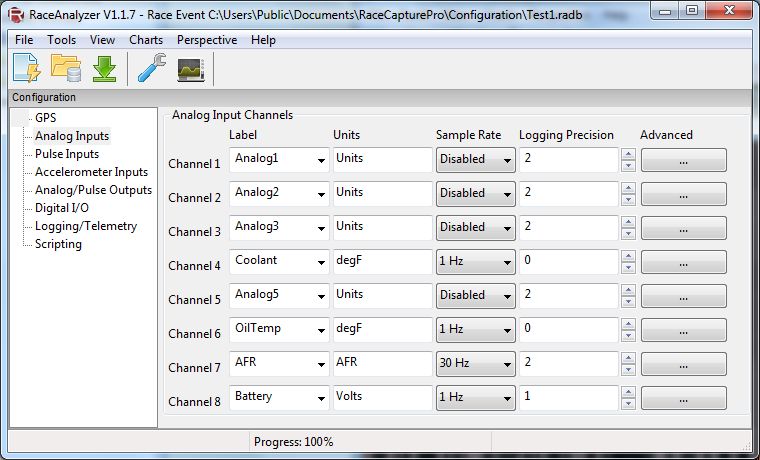Viewport: 760px width, 460px height.
Task: Click Channel 8 units field Volts
Action: 382,397
